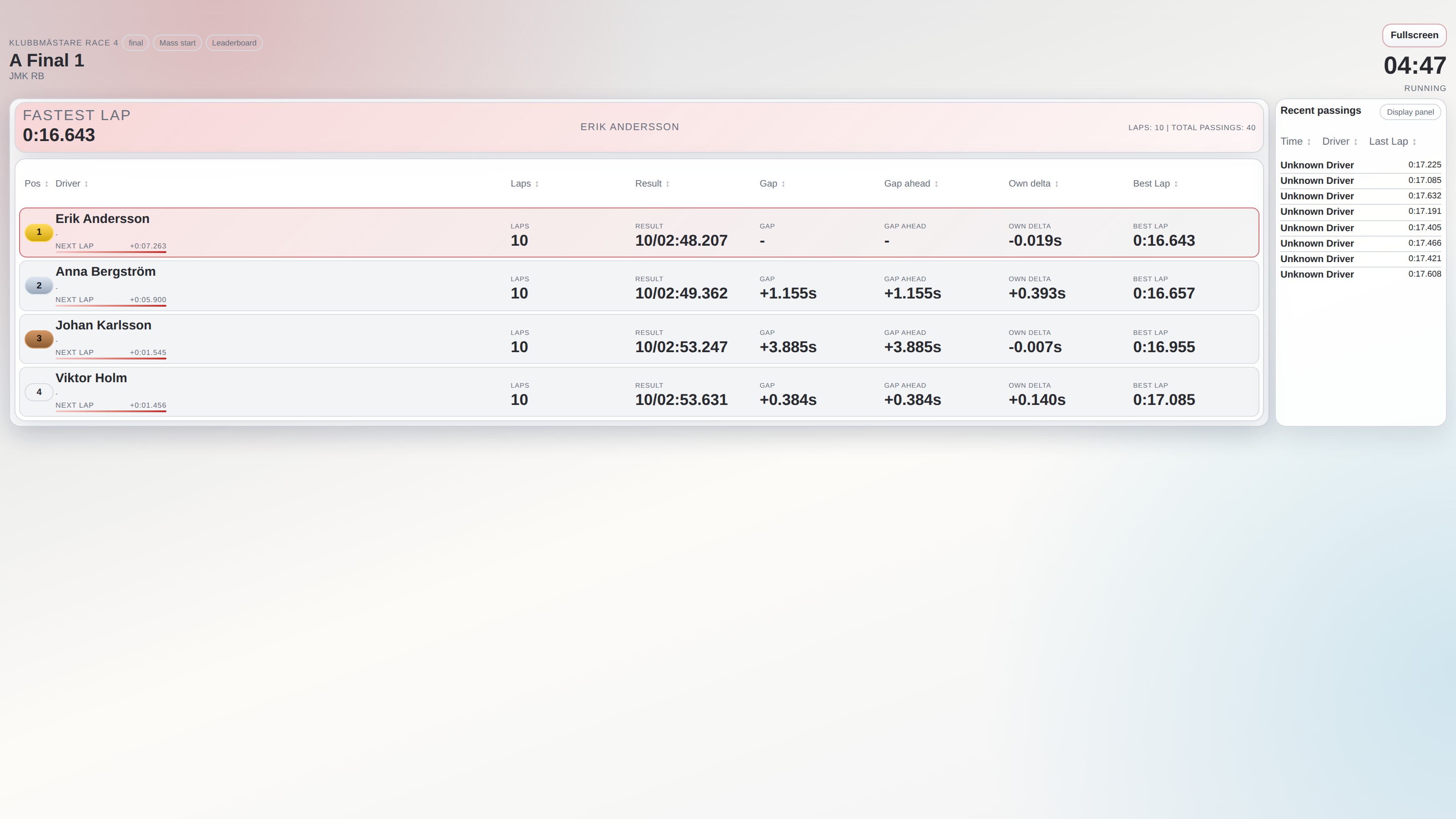Open Viktor Holm's leaderboard row
Screen dimensions: 1456x819
point(639,392)
